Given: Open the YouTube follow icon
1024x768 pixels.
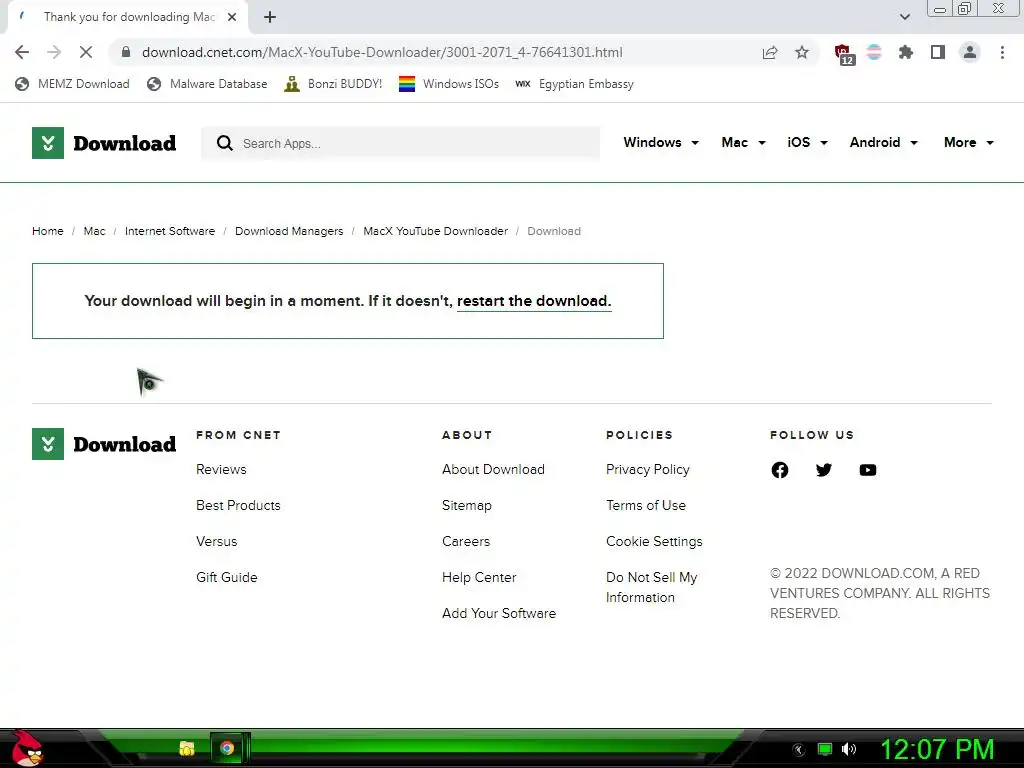Looking at the screenshot, I should tap(868, 470).
